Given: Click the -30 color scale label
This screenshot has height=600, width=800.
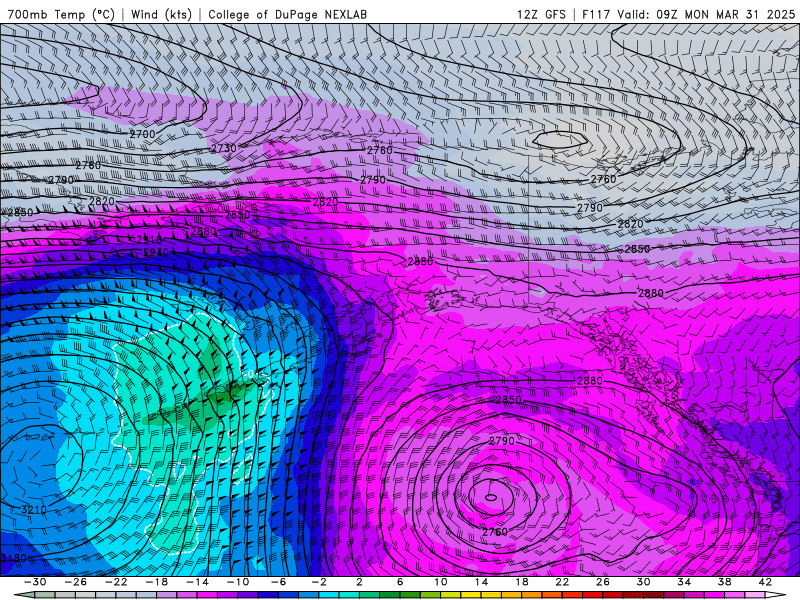Looking at the screenshot, I should pos(35,583).
